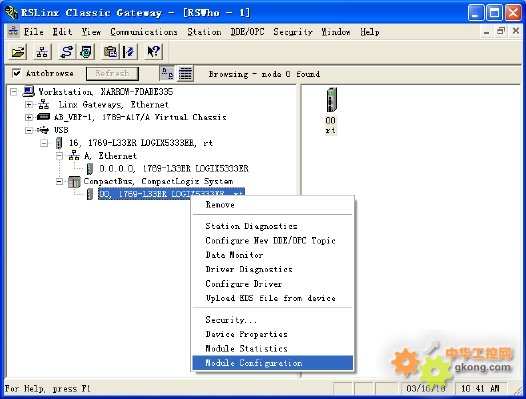
Task: Open the Communications menu
Action: (144, 32)
